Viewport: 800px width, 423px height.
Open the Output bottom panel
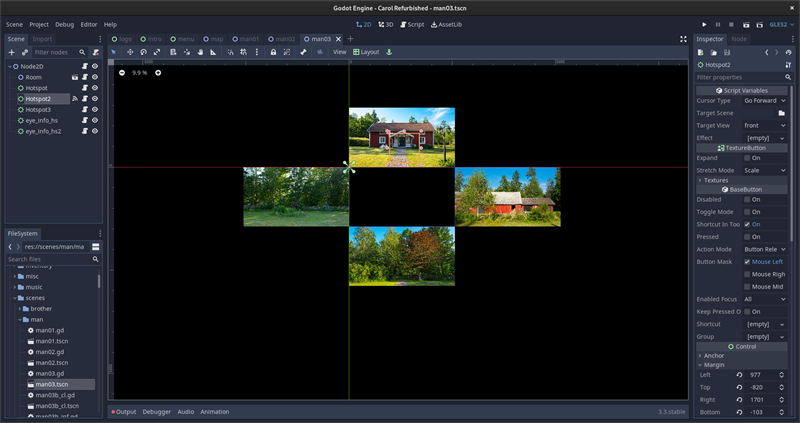123,412
